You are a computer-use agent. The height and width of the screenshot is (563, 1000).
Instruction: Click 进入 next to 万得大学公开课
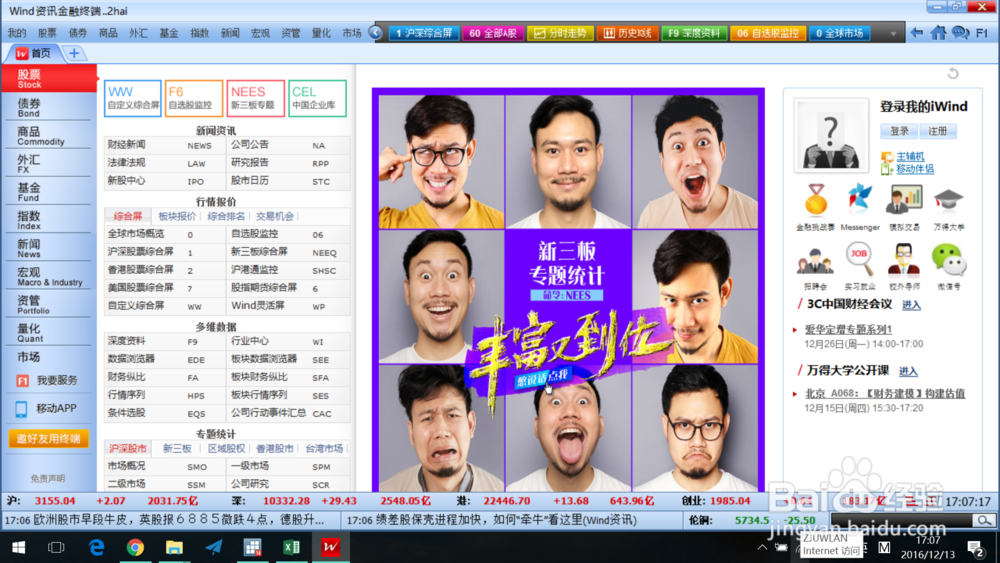coord(908,371)
